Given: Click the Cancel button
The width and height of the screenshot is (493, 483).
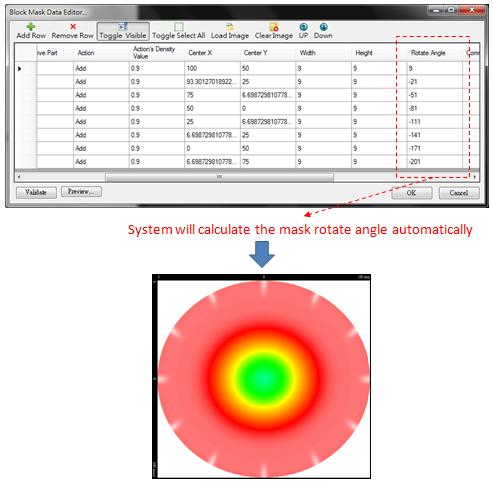Looking at the screenshot, I should click(459, 193).
